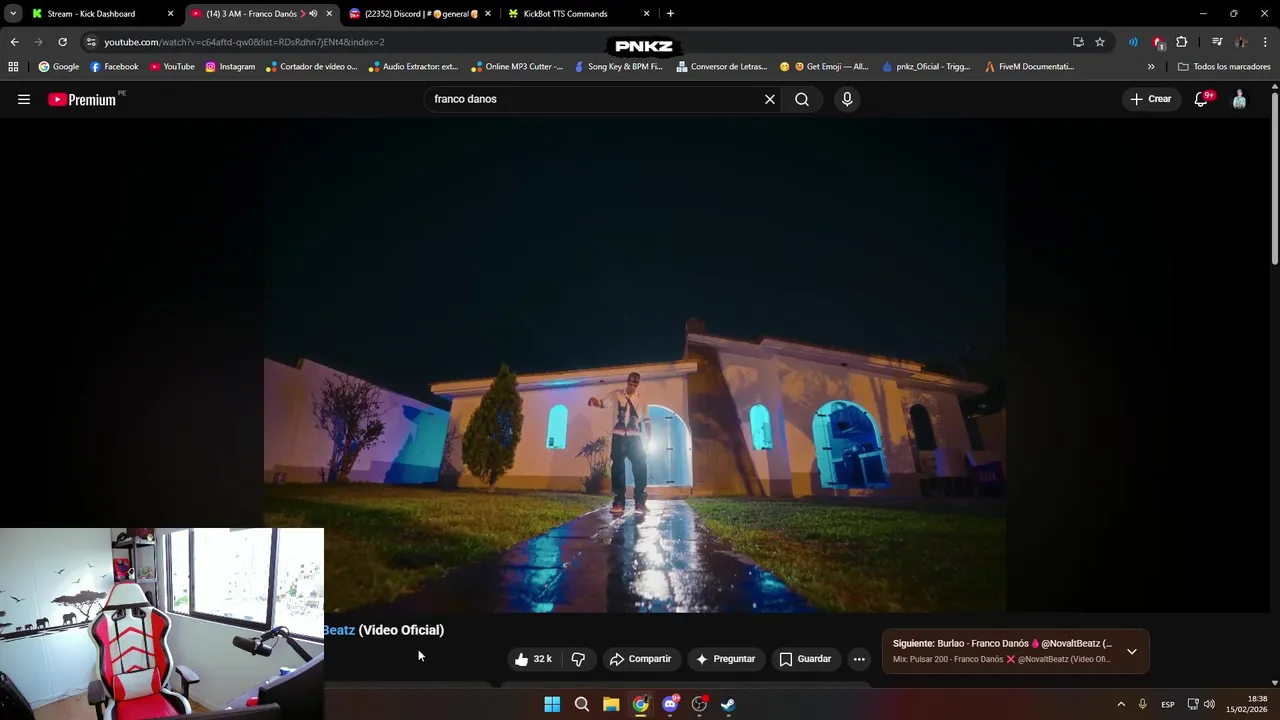
Task: Switch to the Discord general tab
Action: (420, 14)
